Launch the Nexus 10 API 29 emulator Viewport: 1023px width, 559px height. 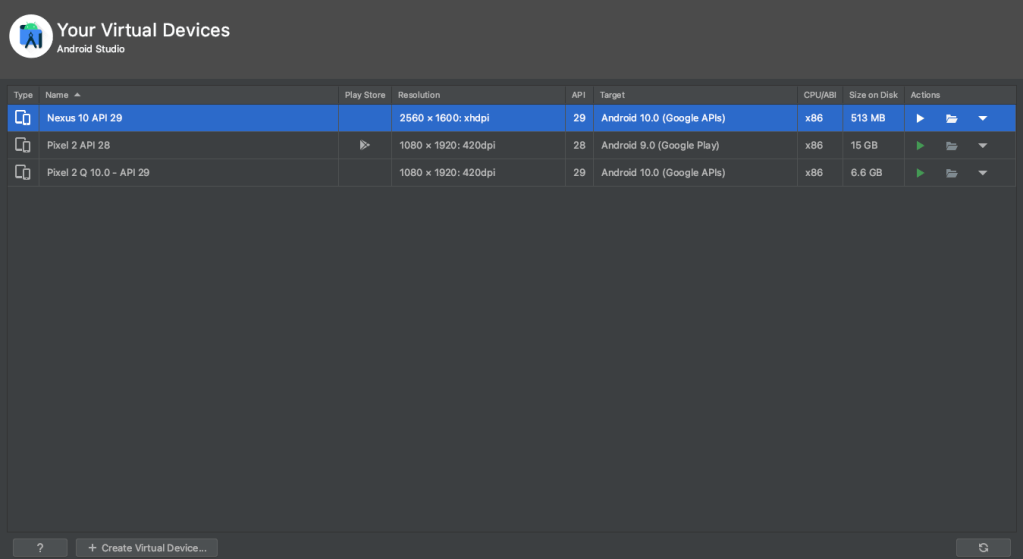pyautogui.click(x=920, y=118)
